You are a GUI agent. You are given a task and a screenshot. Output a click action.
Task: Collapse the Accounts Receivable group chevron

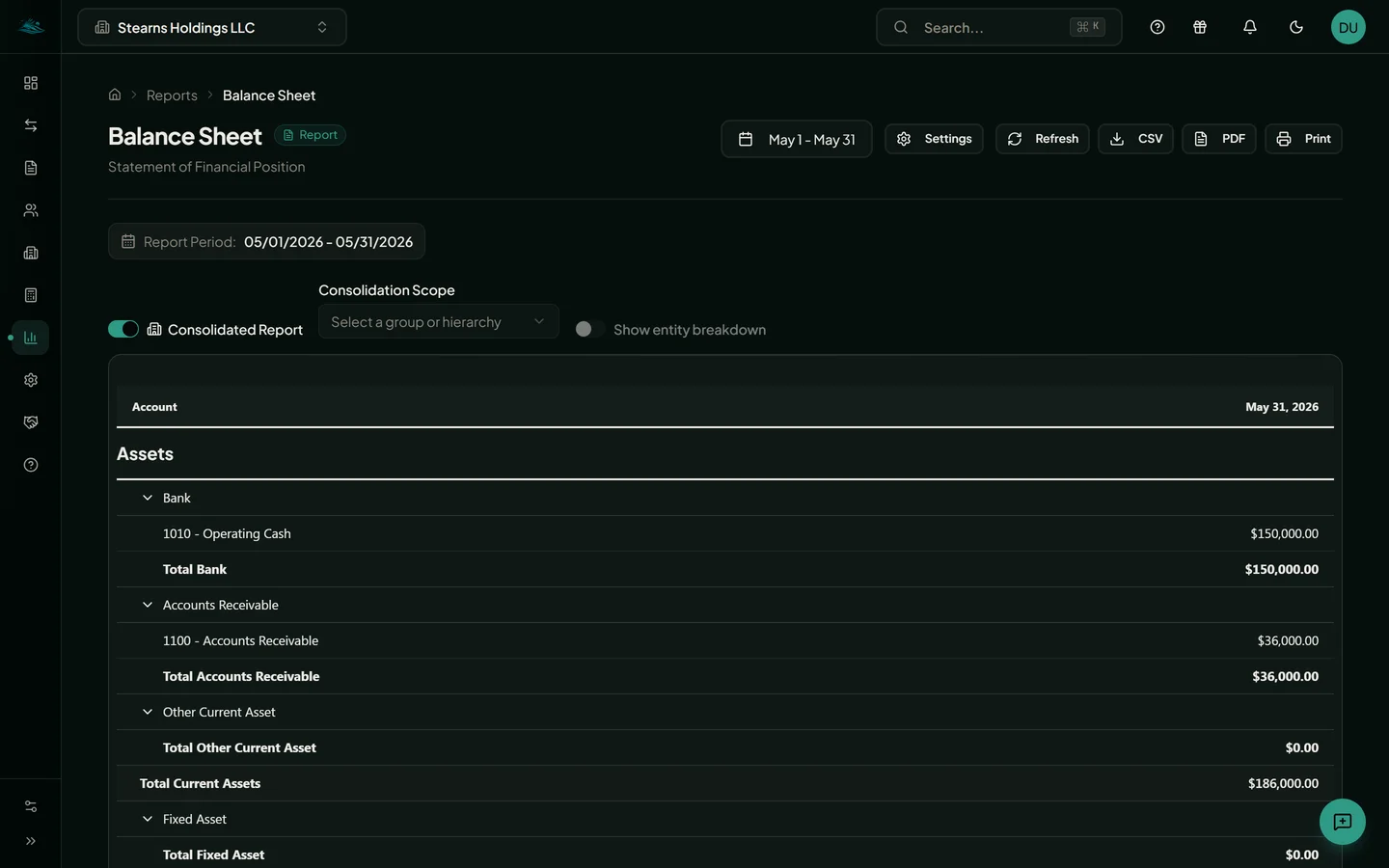(x=148, y=605)
